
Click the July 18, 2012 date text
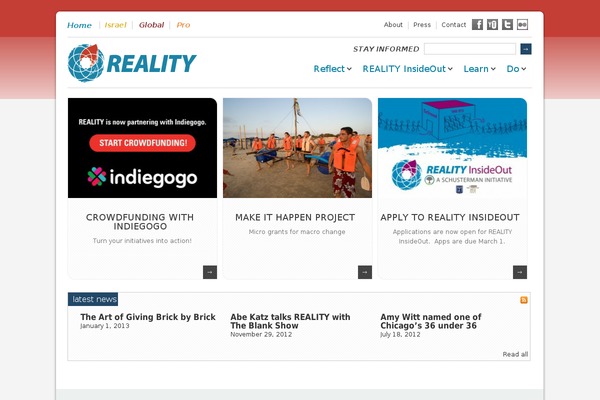(400, 334)
